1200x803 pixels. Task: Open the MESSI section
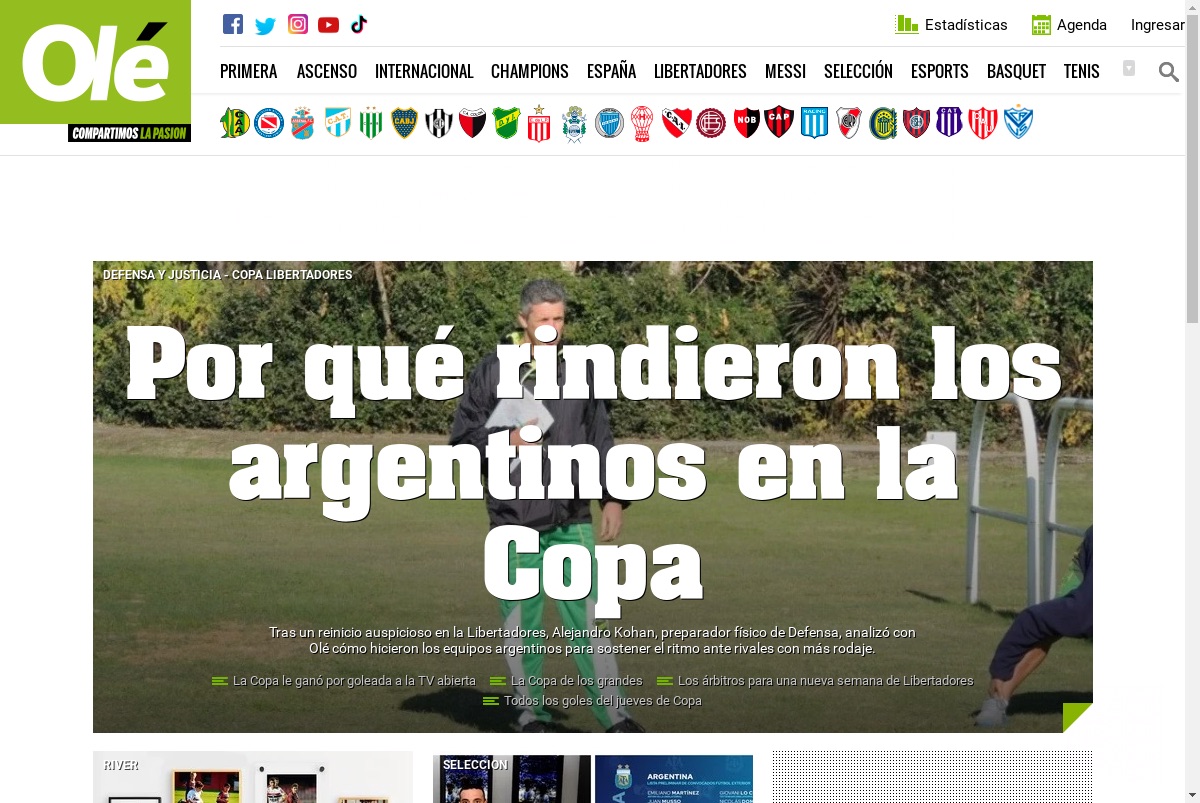pos(785,71)
